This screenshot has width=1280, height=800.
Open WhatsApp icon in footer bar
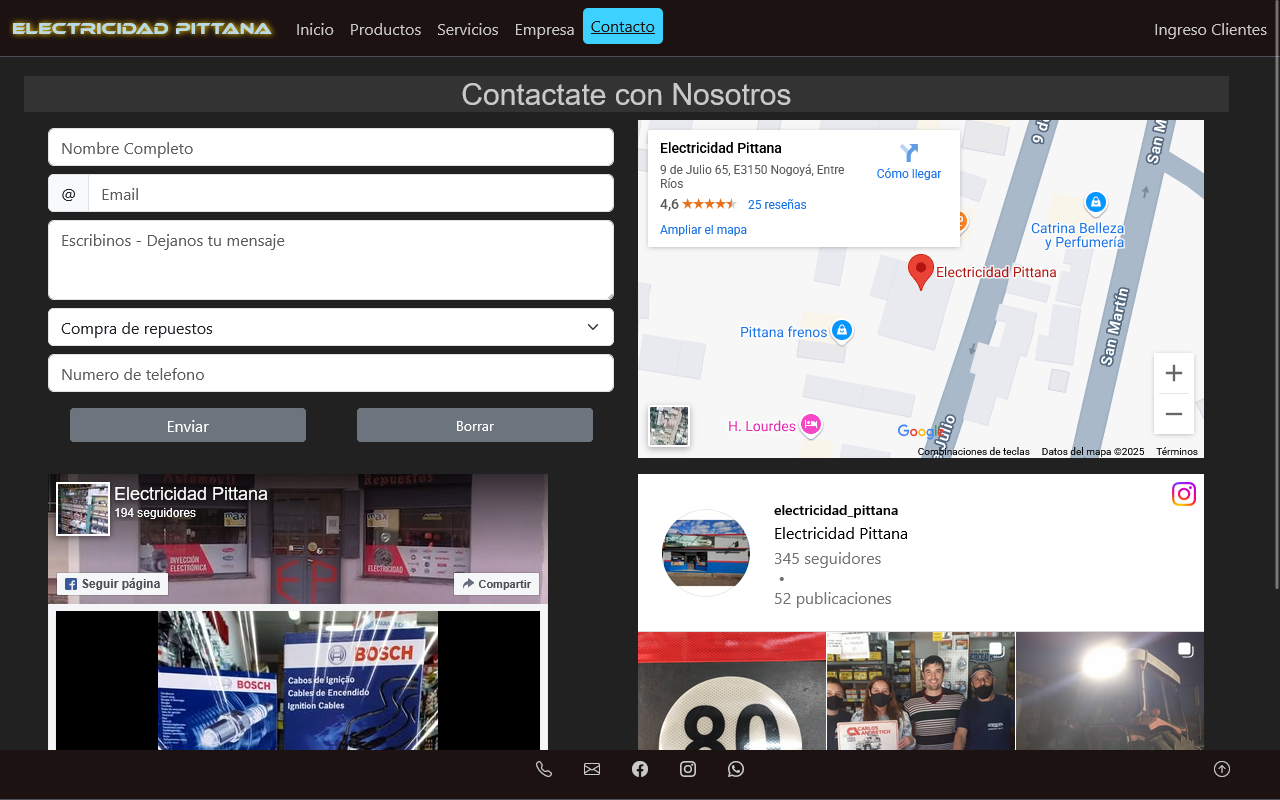point(736,769)
